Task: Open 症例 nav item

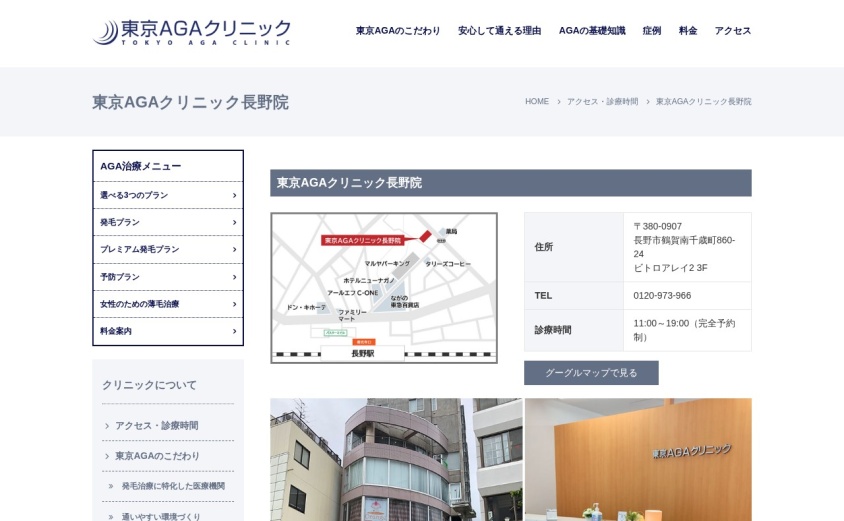Action: pos(652,31)
